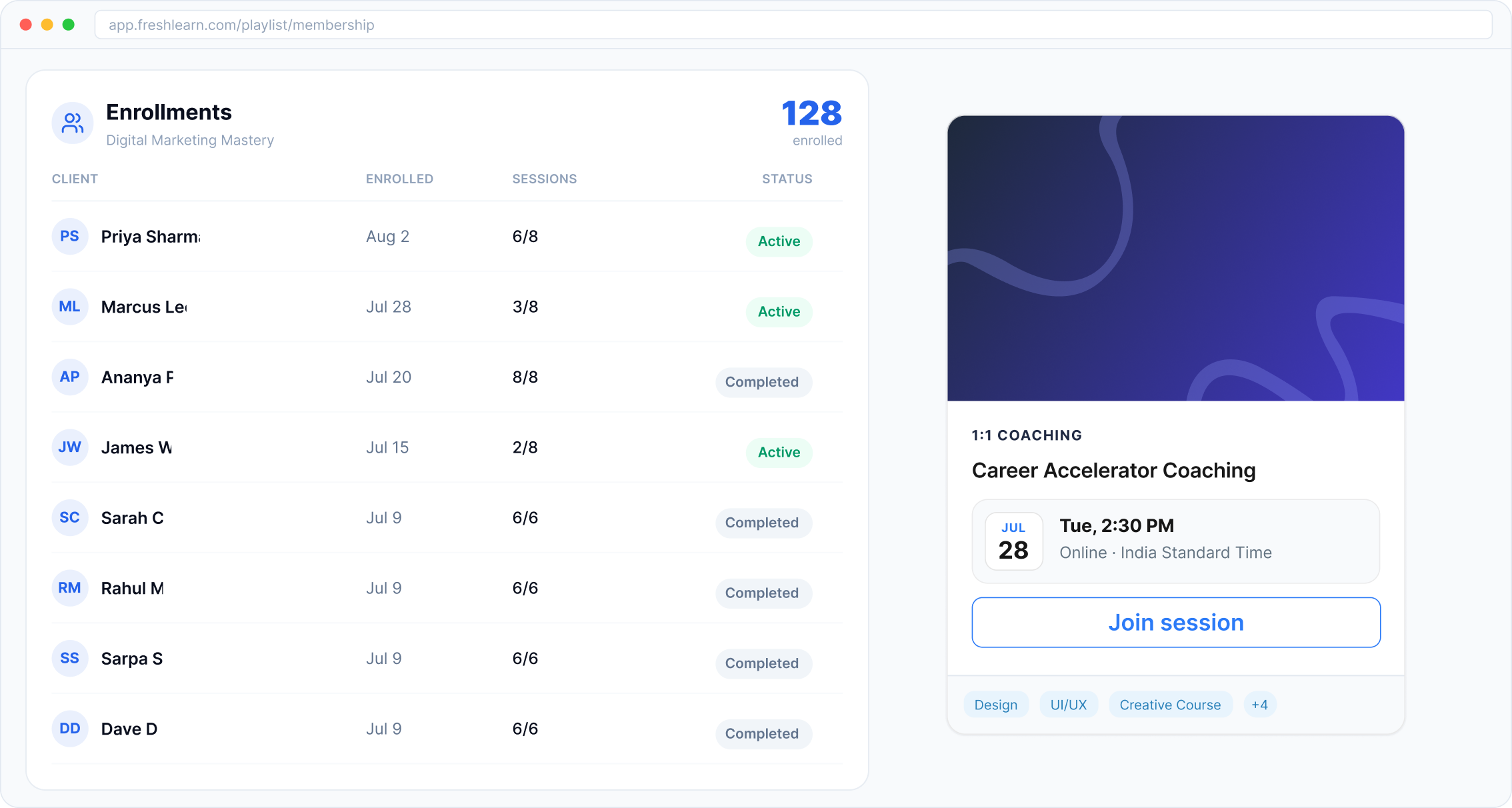Click the SC avatar for Sarah
1512x808 pixels.
tap(70, 518)
